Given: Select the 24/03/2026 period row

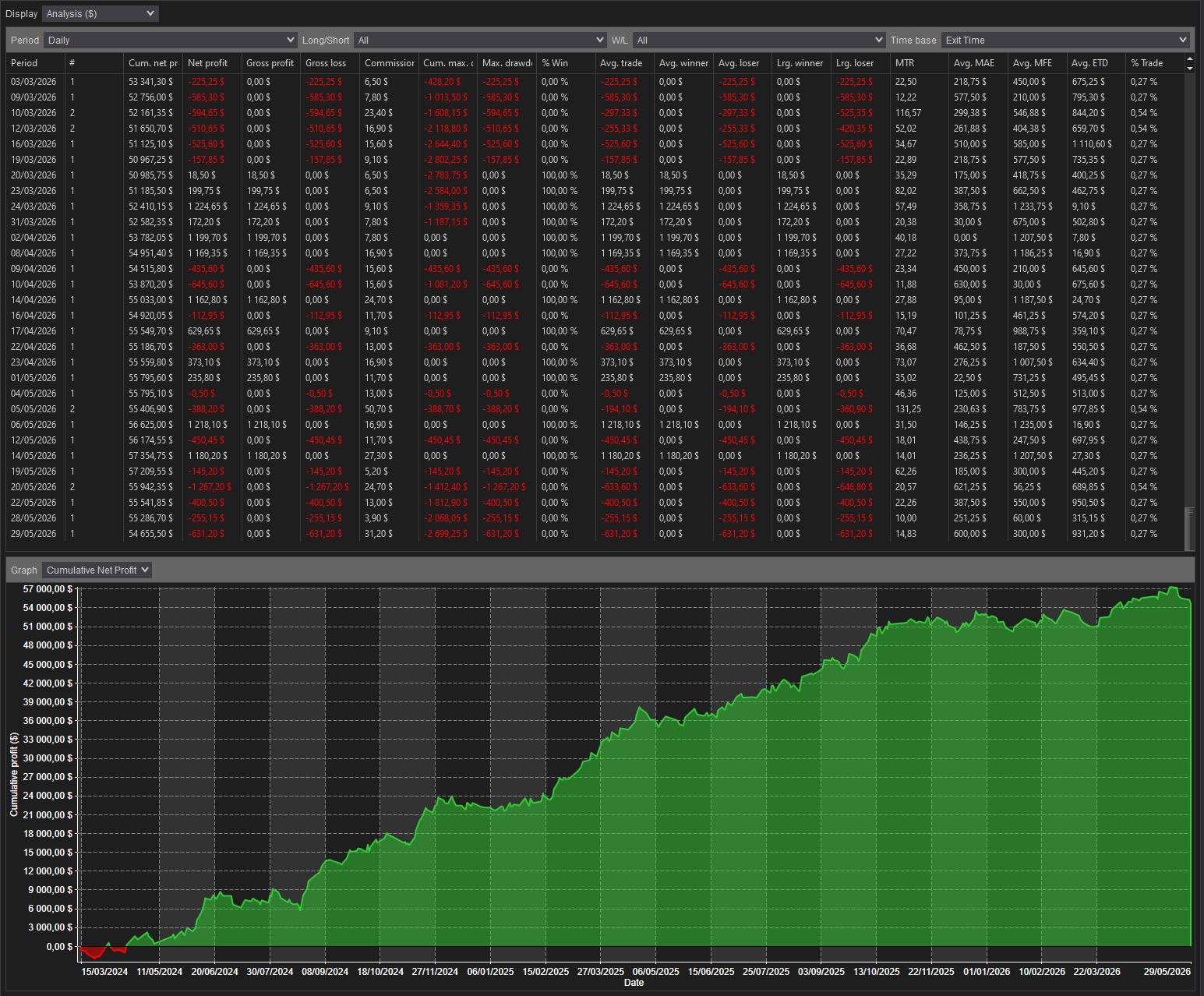Looking at the screenshot, I should click(595, 207).
